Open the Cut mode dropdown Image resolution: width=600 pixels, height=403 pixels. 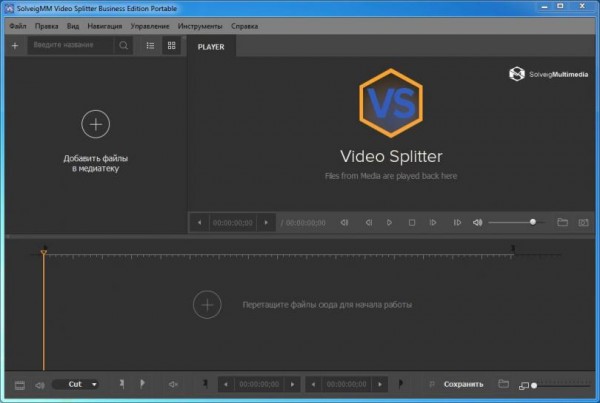(75, 384)
